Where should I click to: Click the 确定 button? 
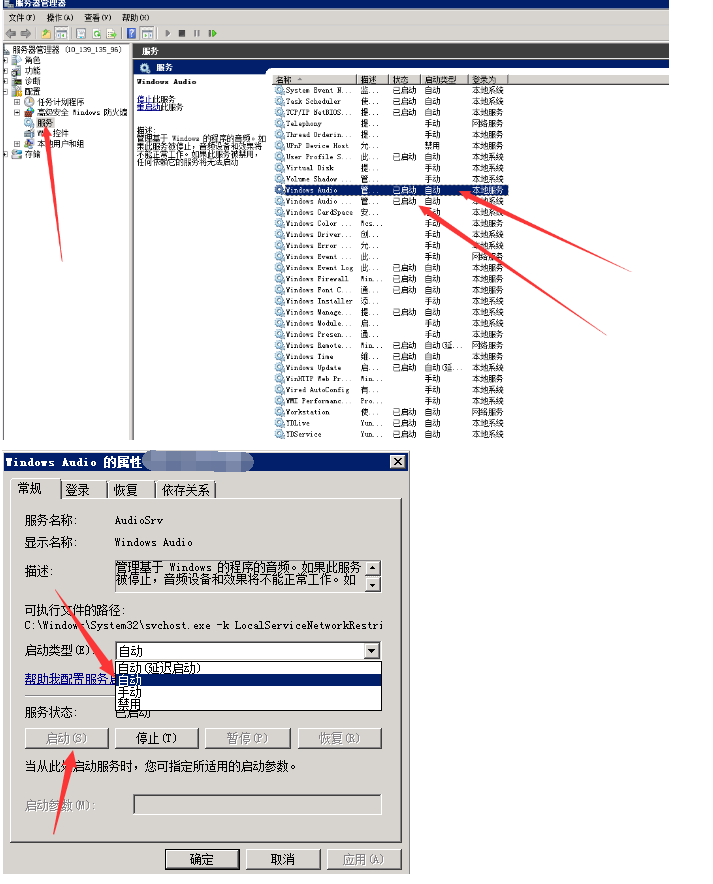point(201,859)
